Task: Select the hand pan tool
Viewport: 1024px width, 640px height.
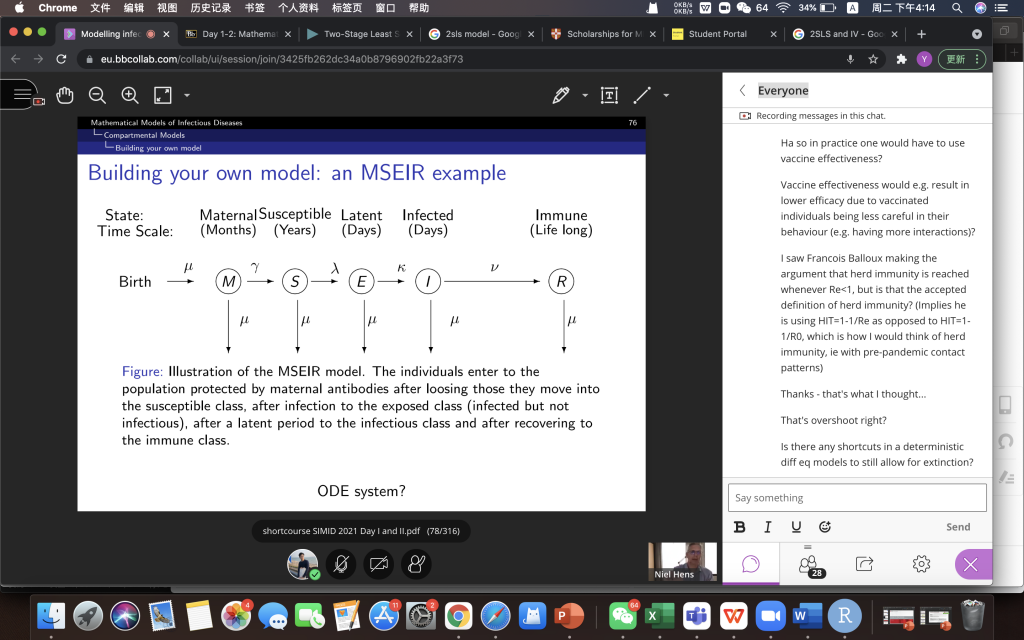Action: 65,95
